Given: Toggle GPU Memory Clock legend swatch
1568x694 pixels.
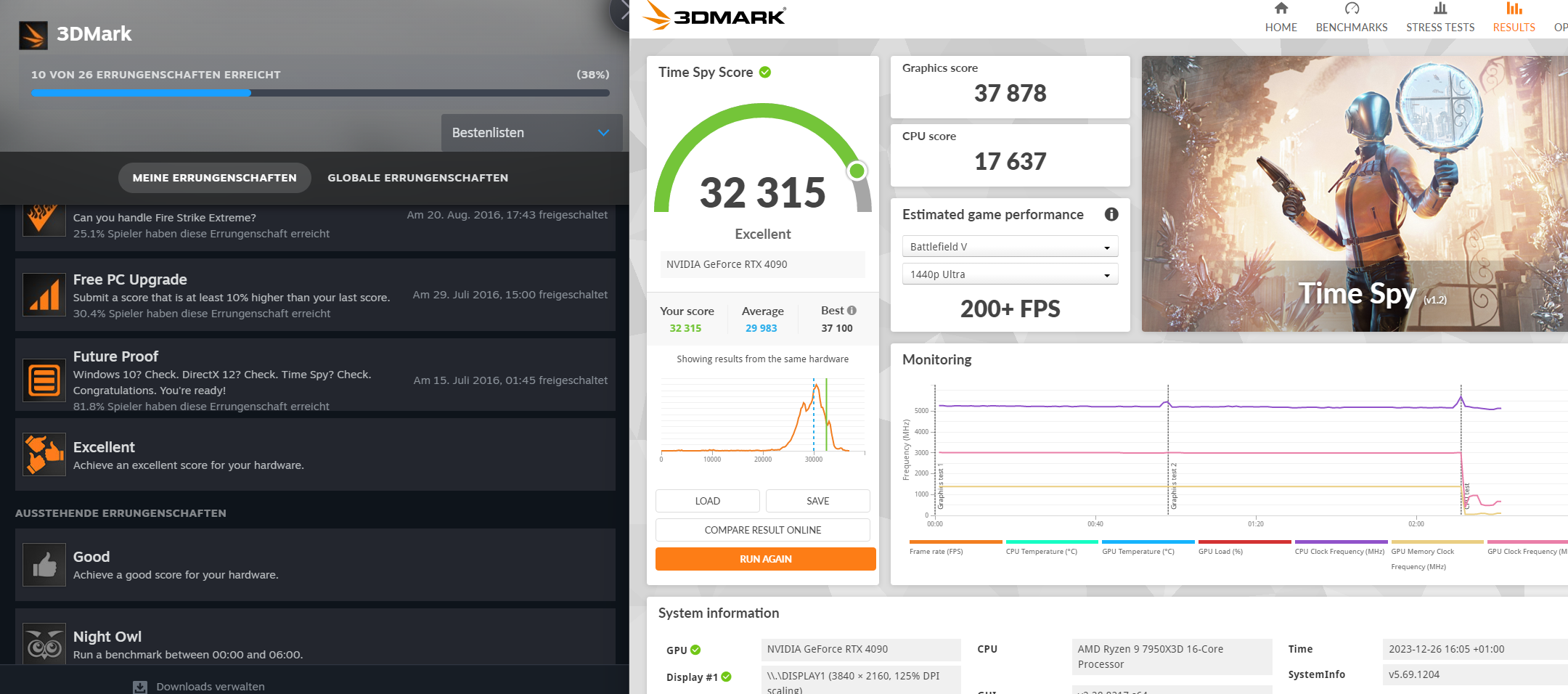Looking at the screenshot, I should click(x=1437, y=542).
